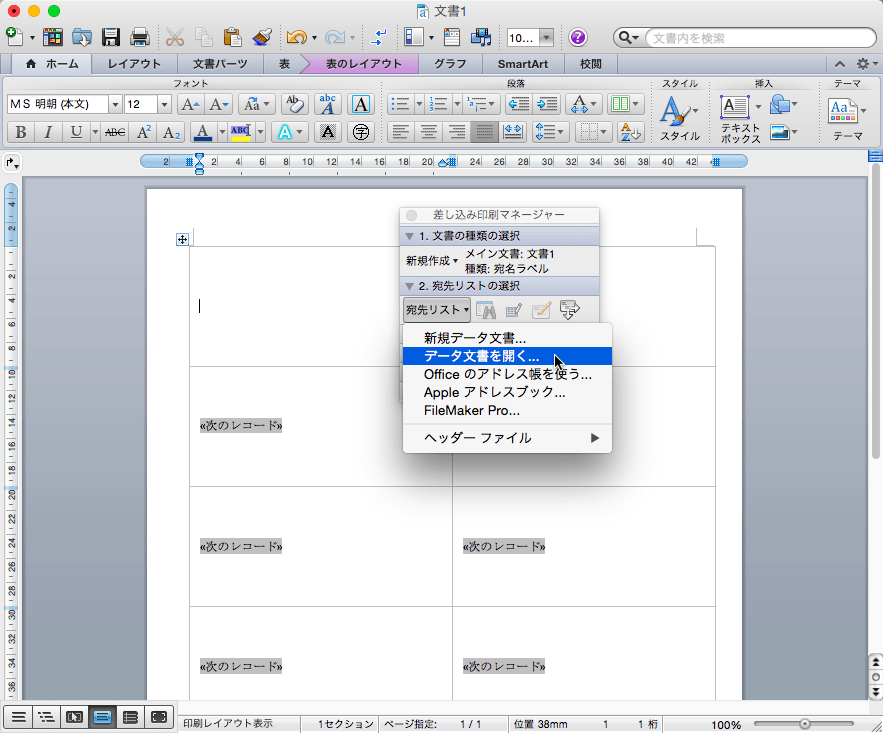Switch to Outline view in status bar

tap(46, 717)
